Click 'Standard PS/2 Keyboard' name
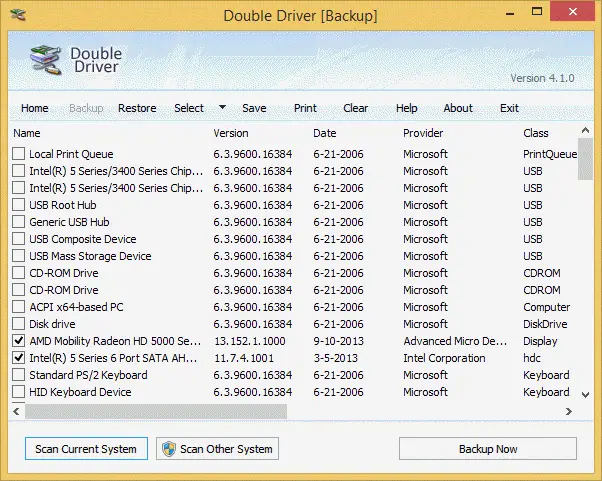The width and height of the screenshot is (602, 481). [88, 375]
